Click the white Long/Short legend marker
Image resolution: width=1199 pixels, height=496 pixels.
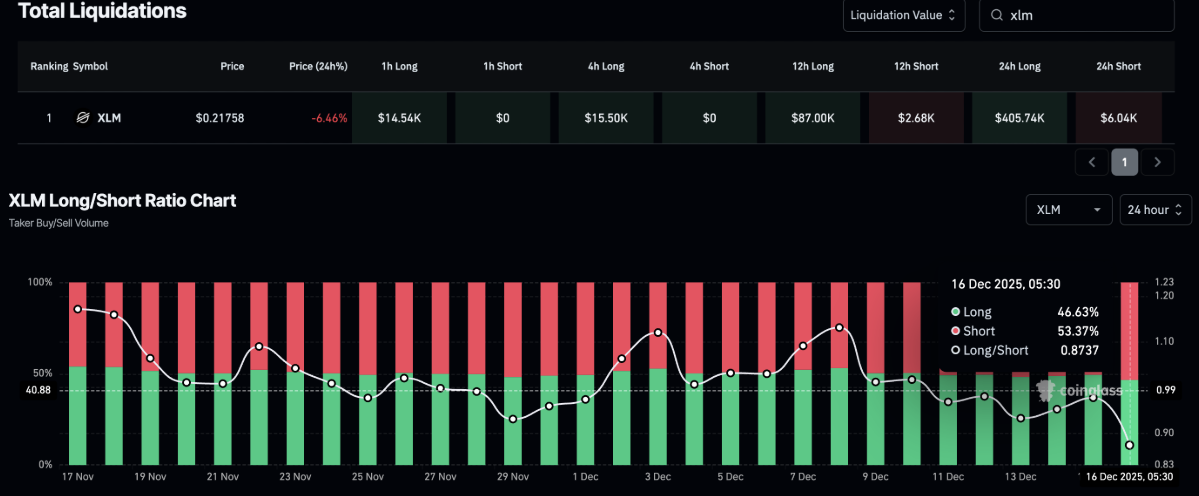pyautogui.click(x=956, y=350)
